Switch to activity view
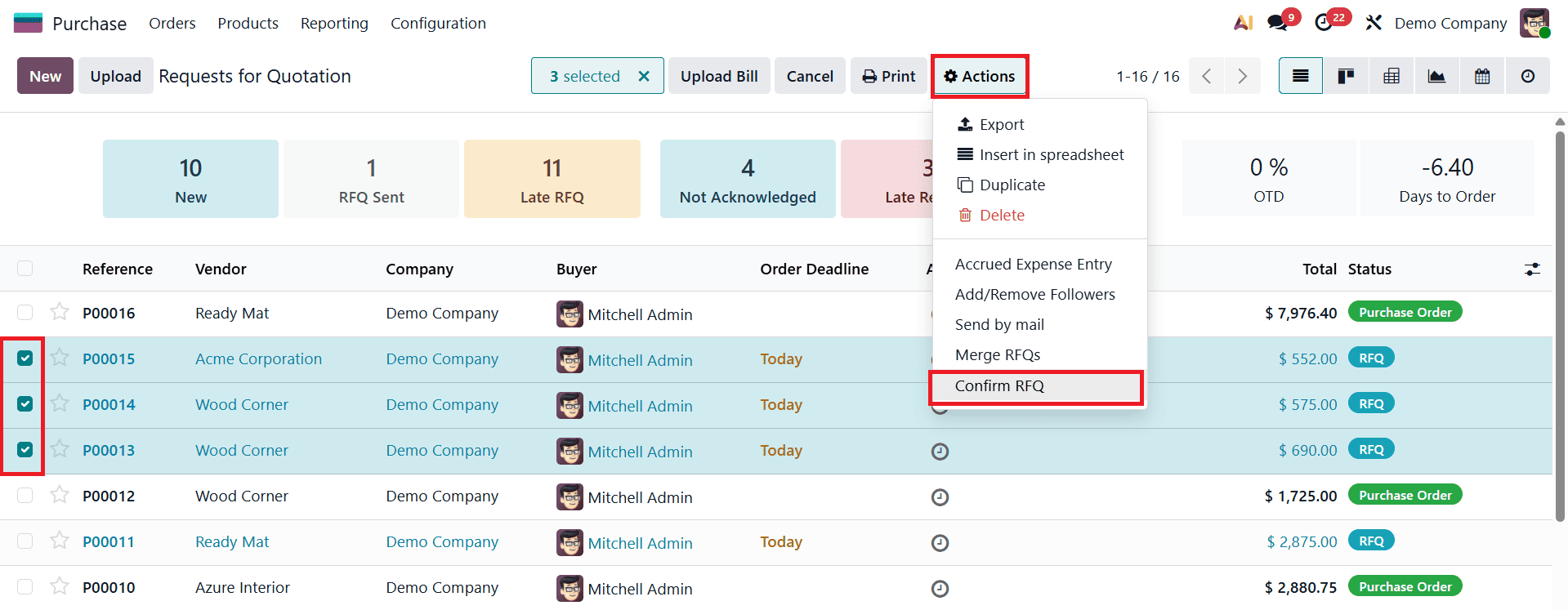This screenshot has width=1568, height=610. click(1528, 76)
